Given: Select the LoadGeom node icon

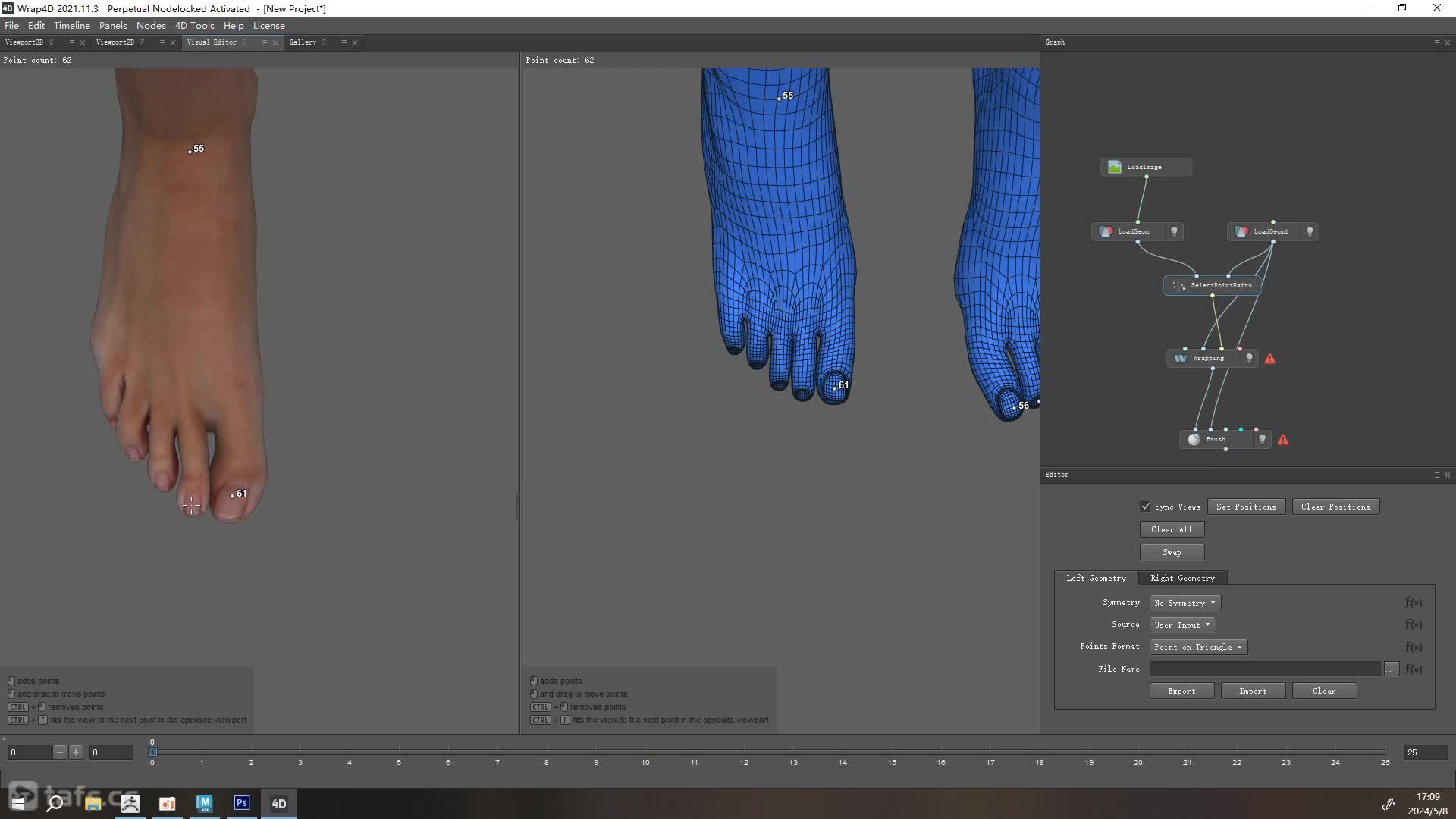Looking at the screenshot, I should [x=1106, y=231].
